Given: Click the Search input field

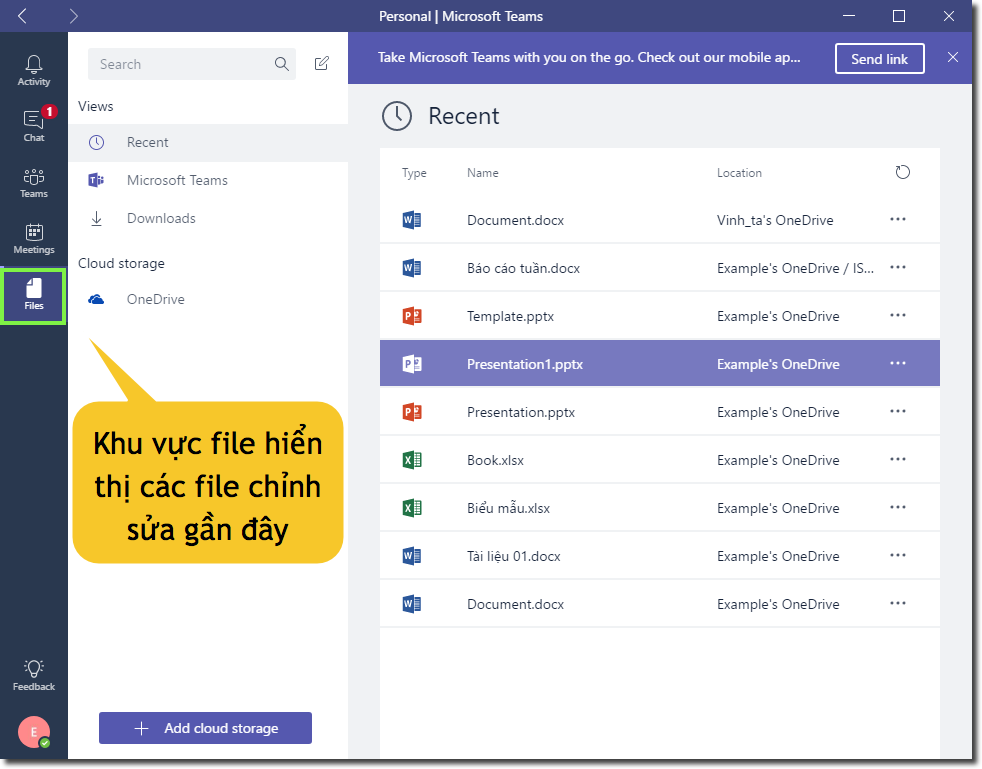Looking at the screenshot, I should click(180, 63).
